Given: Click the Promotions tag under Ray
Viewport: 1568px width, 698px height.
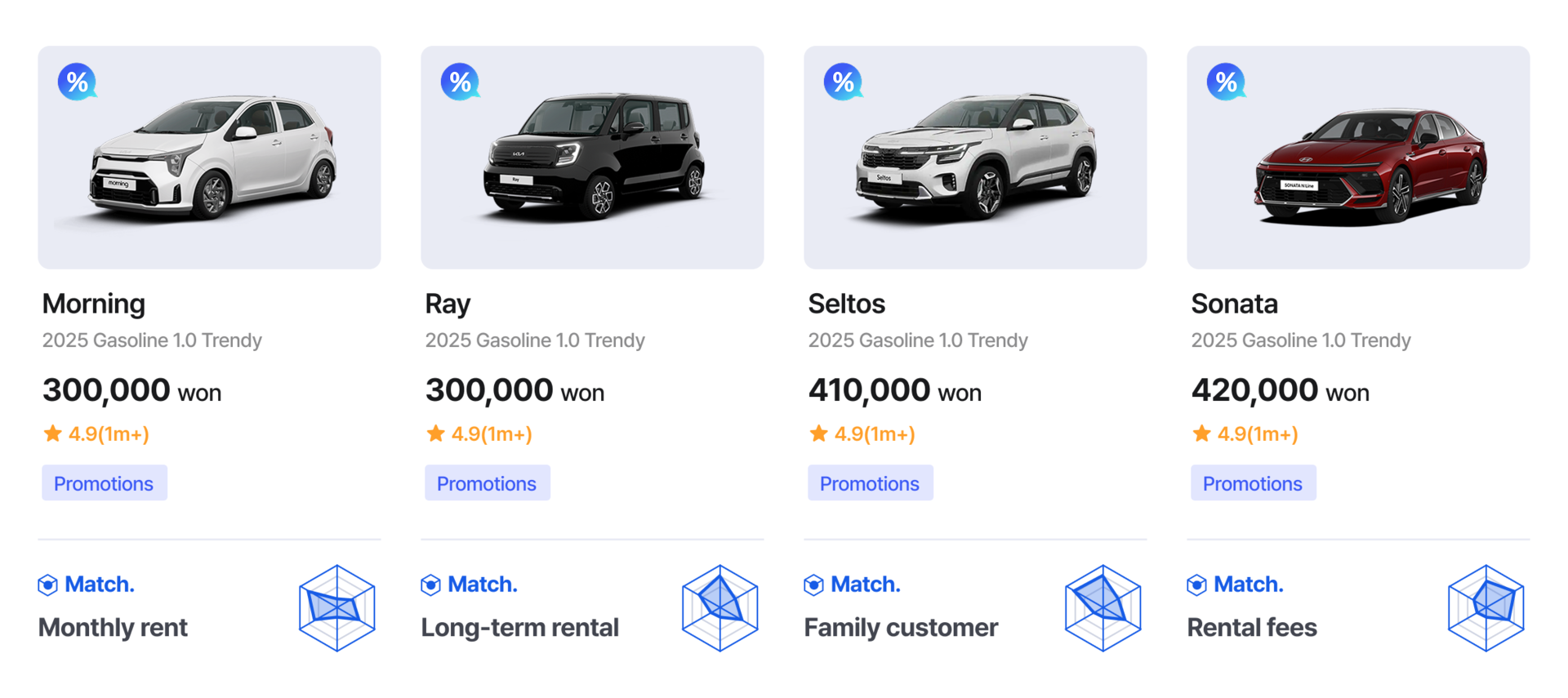Looking at the screenshot, I should [487, 483].
